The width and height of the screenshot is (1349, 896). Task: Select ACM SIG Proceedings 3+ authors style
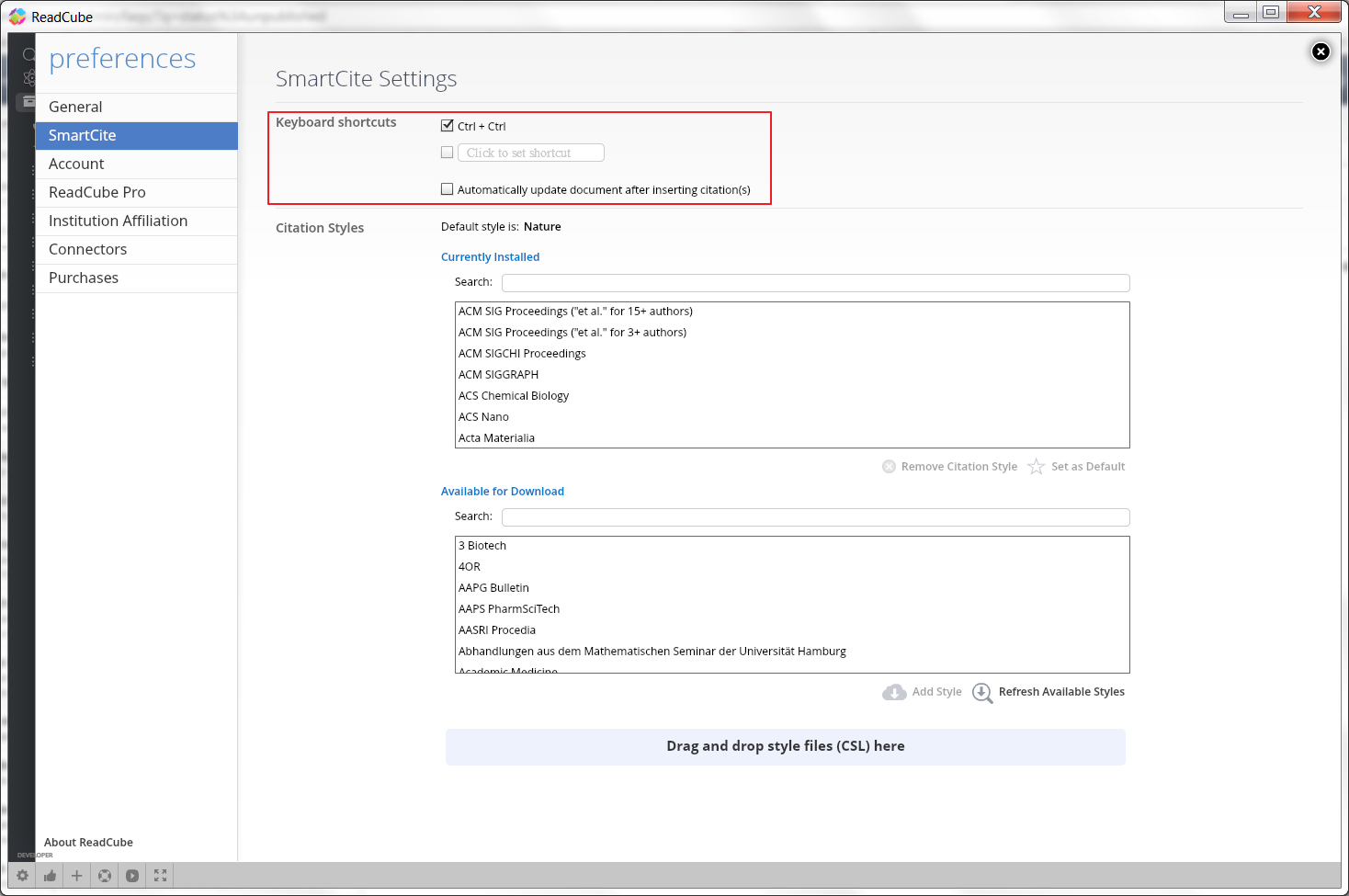click(792, 333)
